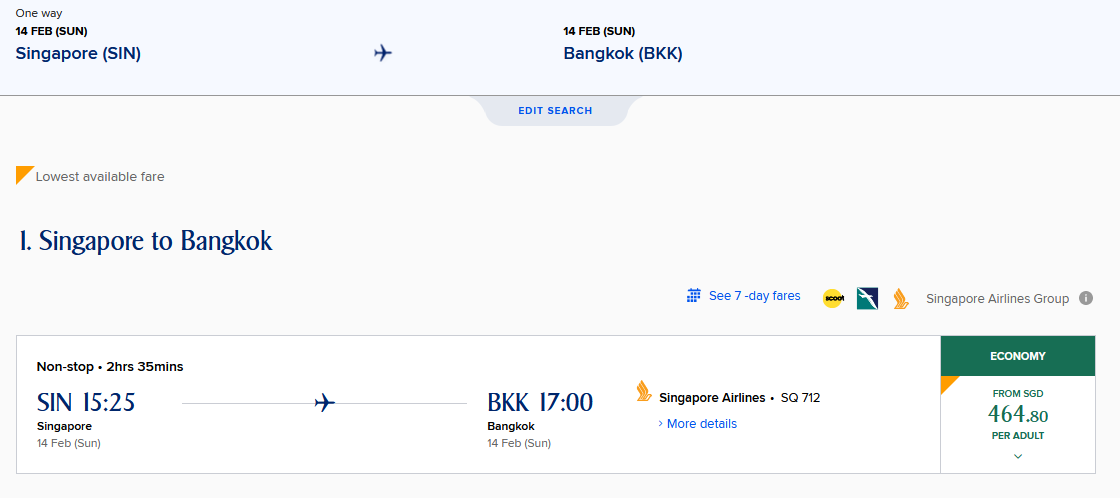Click the airplane icon in route header
This screenshot has width=1120, height=498.
coord(383,53)
